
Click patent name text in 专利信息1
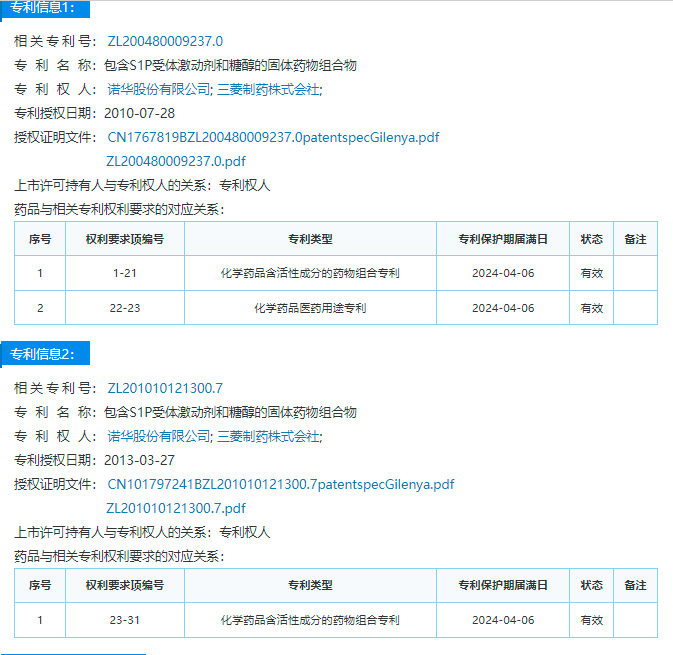coord(230,65)
